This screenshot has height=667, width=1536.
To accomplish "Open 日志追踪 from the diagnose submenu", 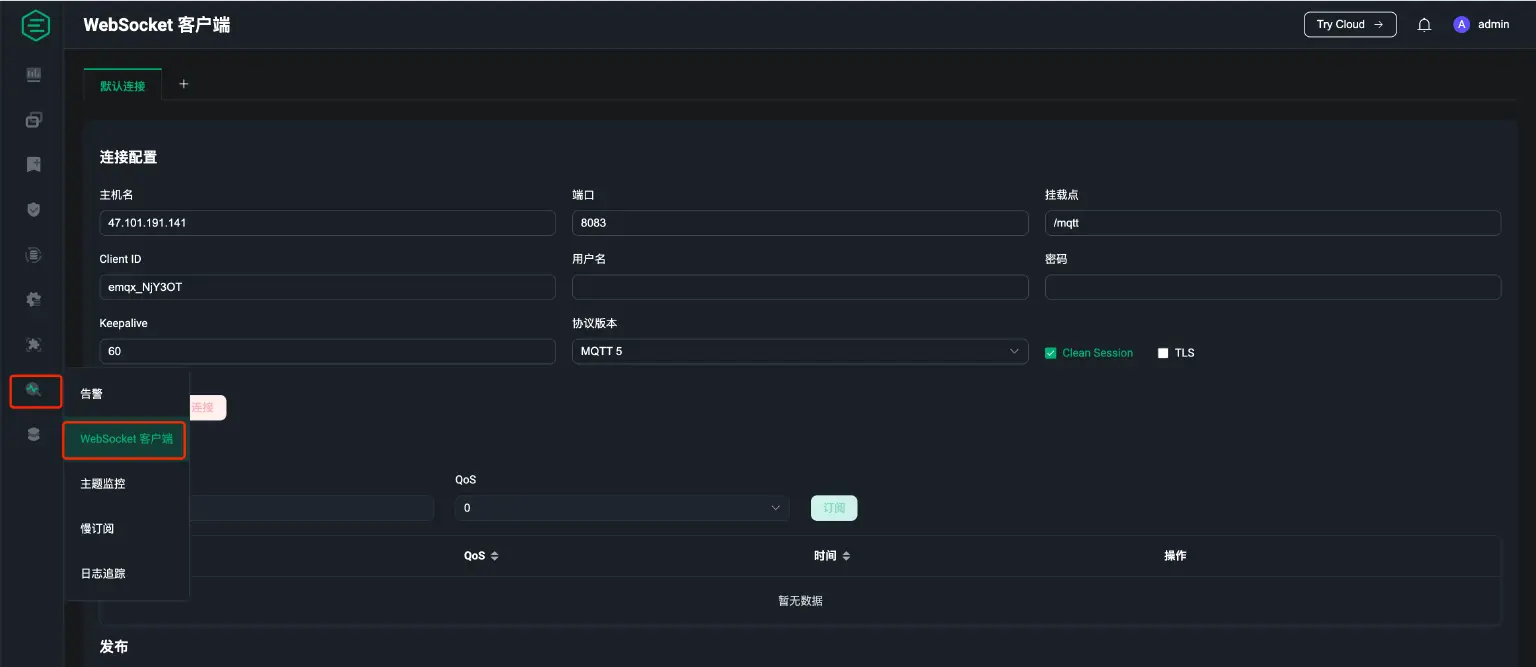I will click(104, 573).
